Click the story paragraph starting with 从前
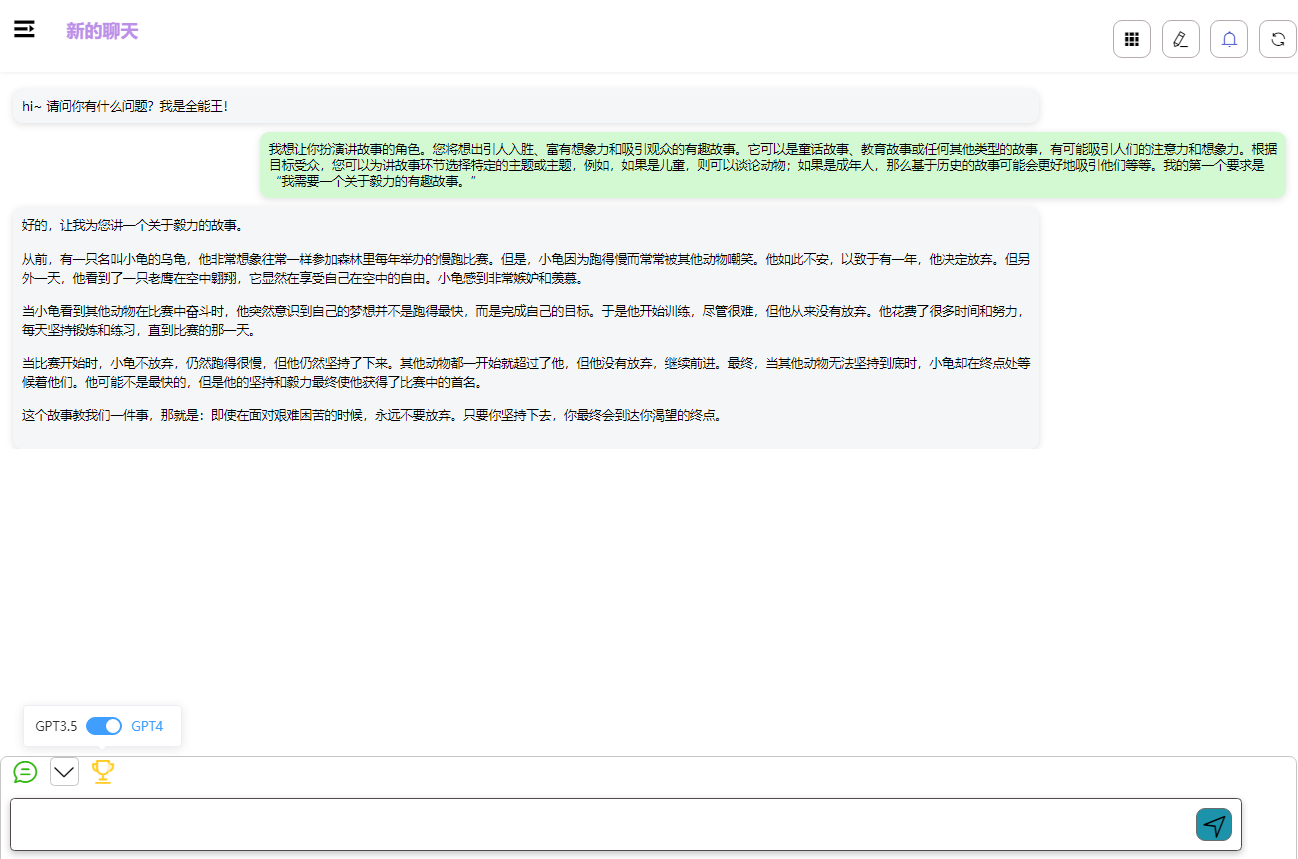This screenshot has height=859, width=1298. click(526, 268)
